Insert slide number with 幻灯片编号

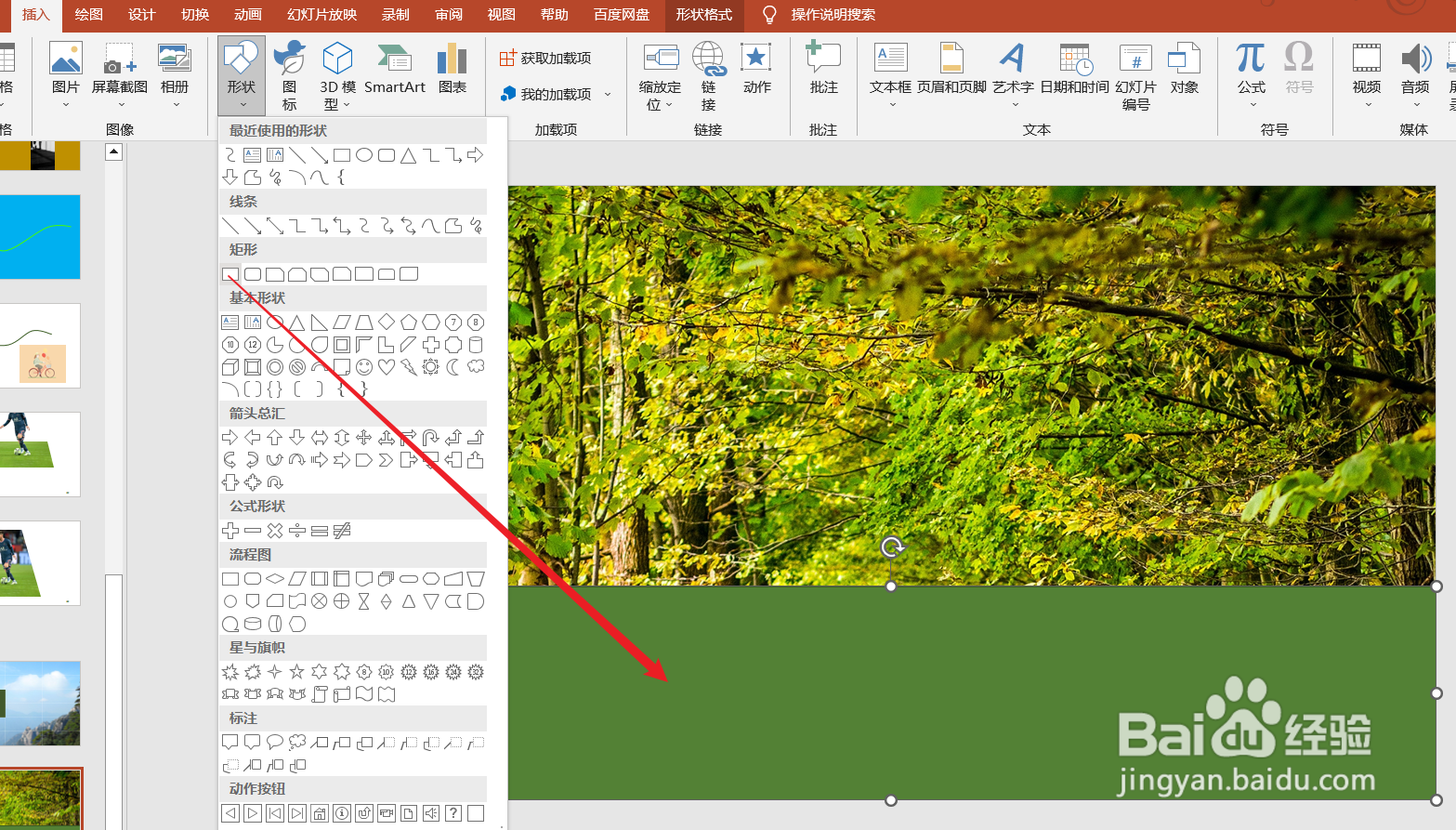coord(1135,77)
